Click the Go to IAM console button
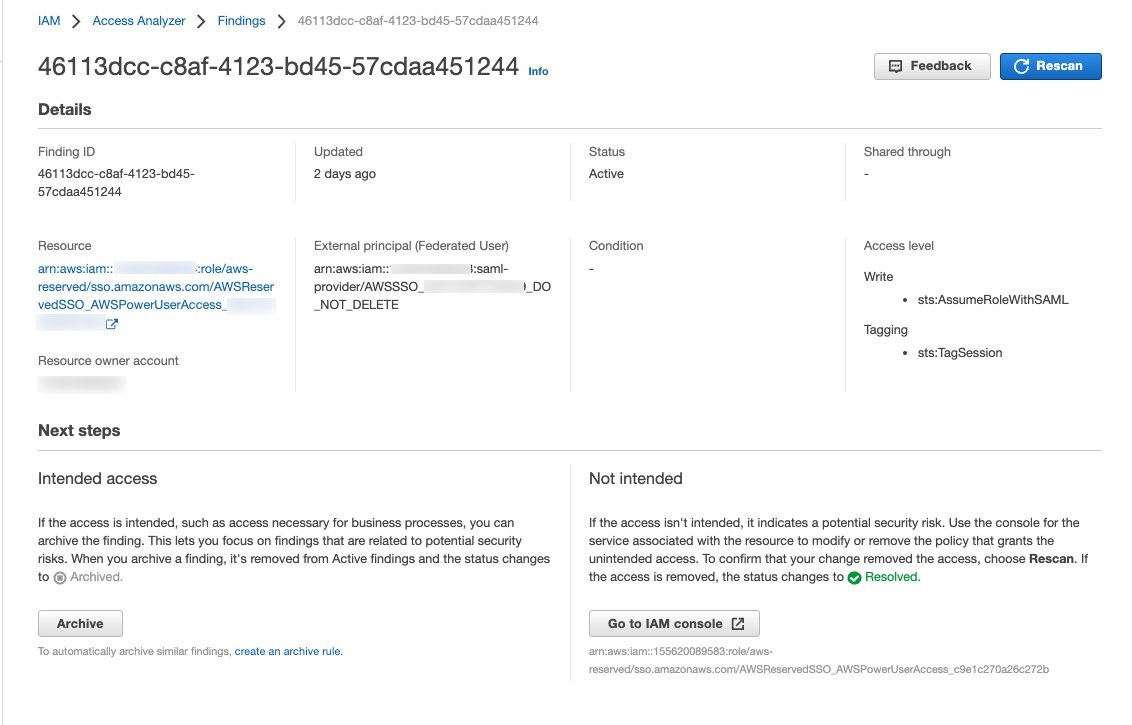Viewport: 1132px width, 725px height. coord(674,623)
